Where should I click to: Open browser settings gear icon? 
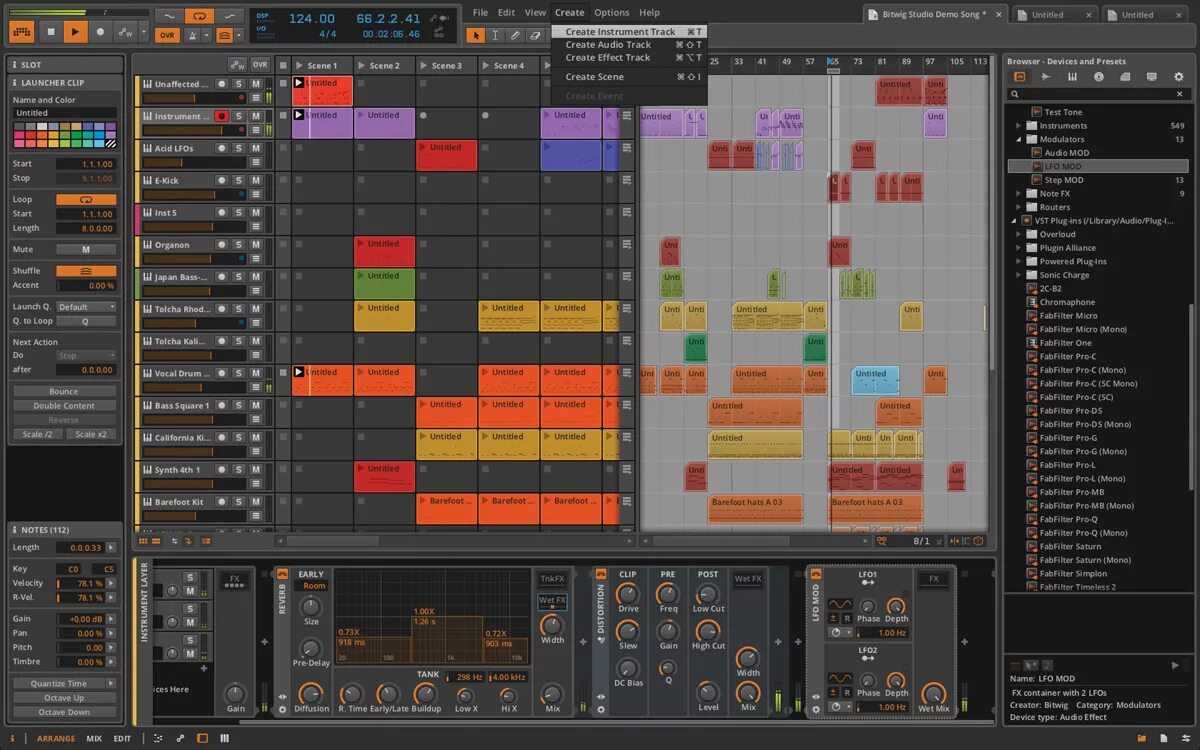[x=1178, y=77]
